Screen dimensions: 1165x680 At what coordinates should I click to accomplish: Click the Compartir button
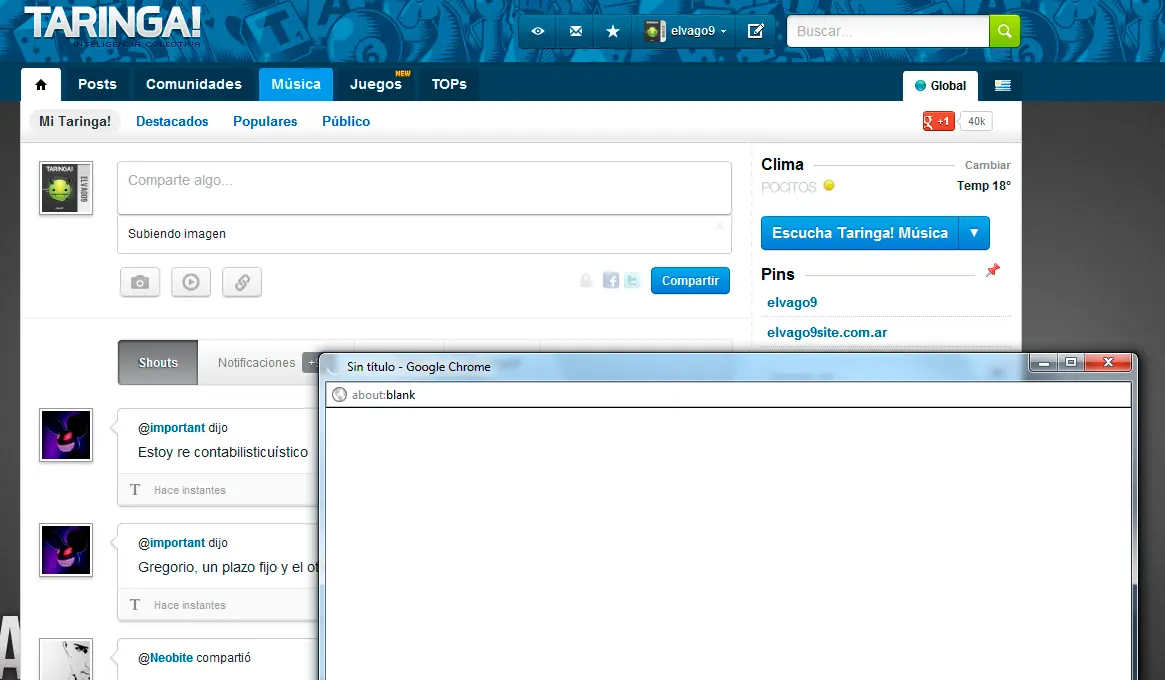tap(690, 281)
